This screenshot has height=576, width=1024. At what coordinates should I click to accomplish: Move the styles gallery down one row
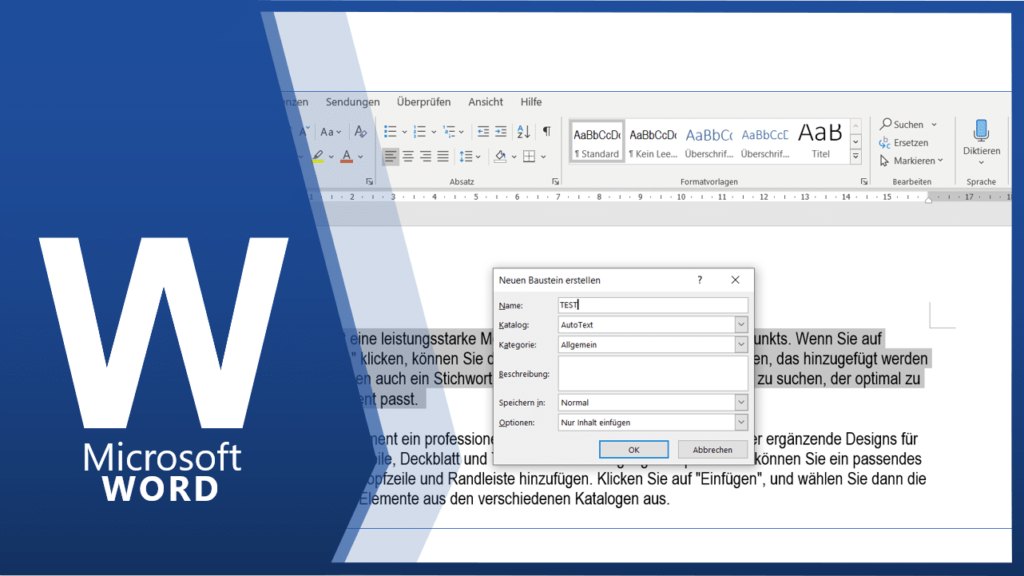[856, 141]
